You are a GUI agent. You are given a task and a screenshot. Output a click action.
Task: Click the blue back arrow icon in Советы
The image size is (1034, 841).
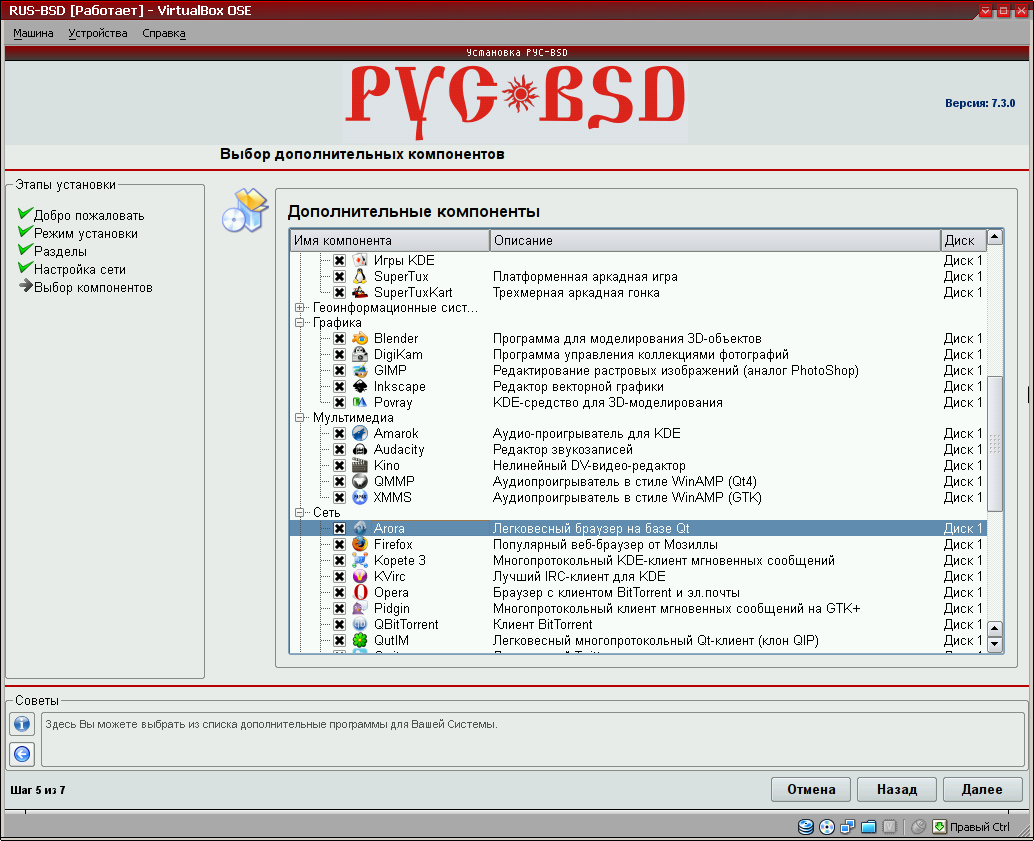pyautogui.click(x=22, y=754)
